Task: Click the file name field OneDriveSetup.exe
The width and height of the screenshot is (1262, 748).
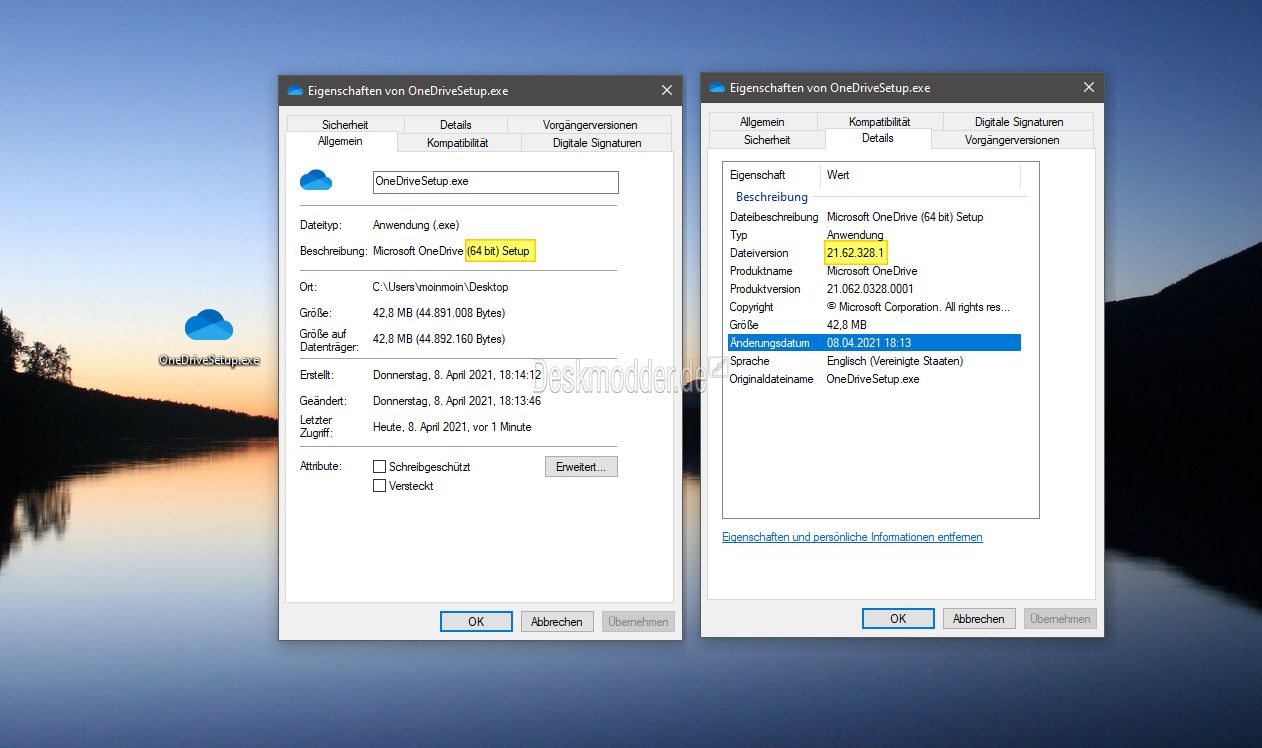Action: (x=495, y=182)
